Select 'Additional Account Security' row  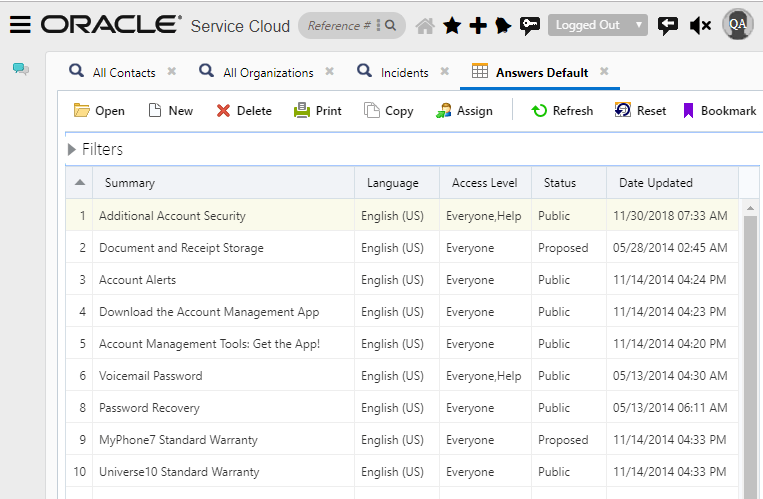[402, 215]
